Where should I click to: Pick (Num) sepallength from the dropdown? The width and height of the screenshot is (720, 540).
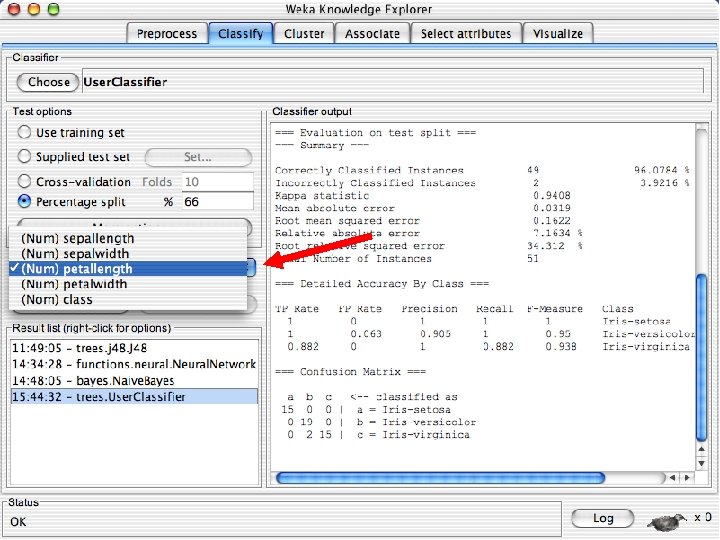click(x=128, y=238)
